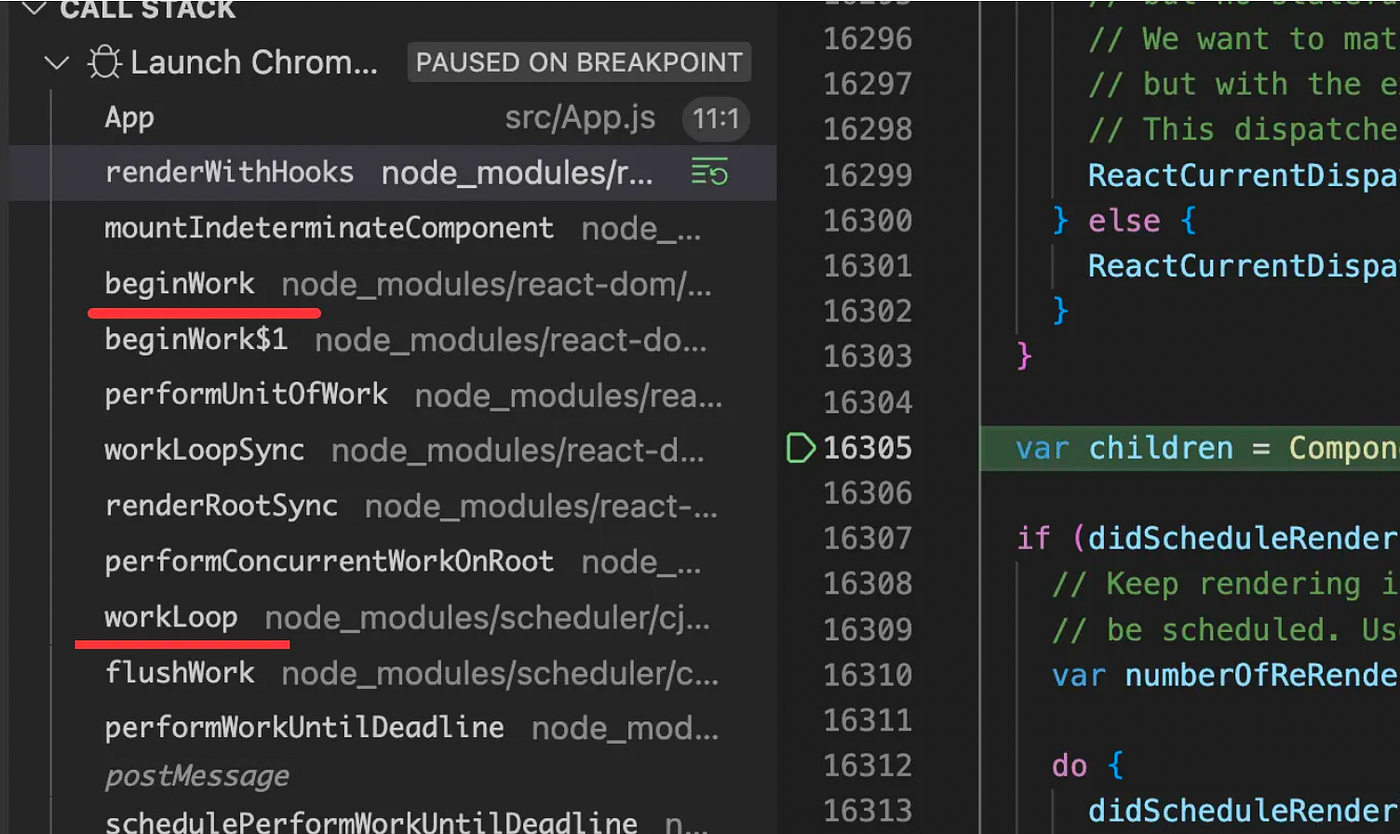Select the workLoopSync stack frame
Screen dimensions: 1400x834
[392, 451]
